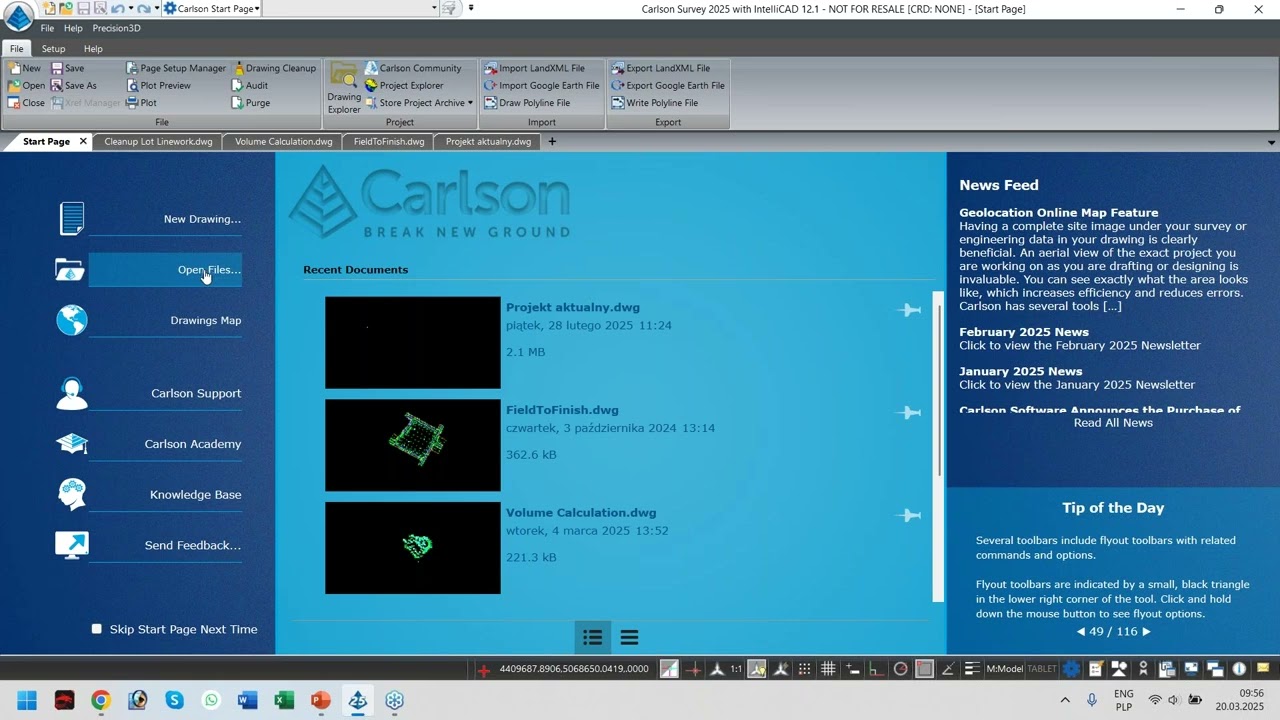The image size is (1280, 720).
Task: Show the previous Tip of the Day
Action: tap(1081, 632)
